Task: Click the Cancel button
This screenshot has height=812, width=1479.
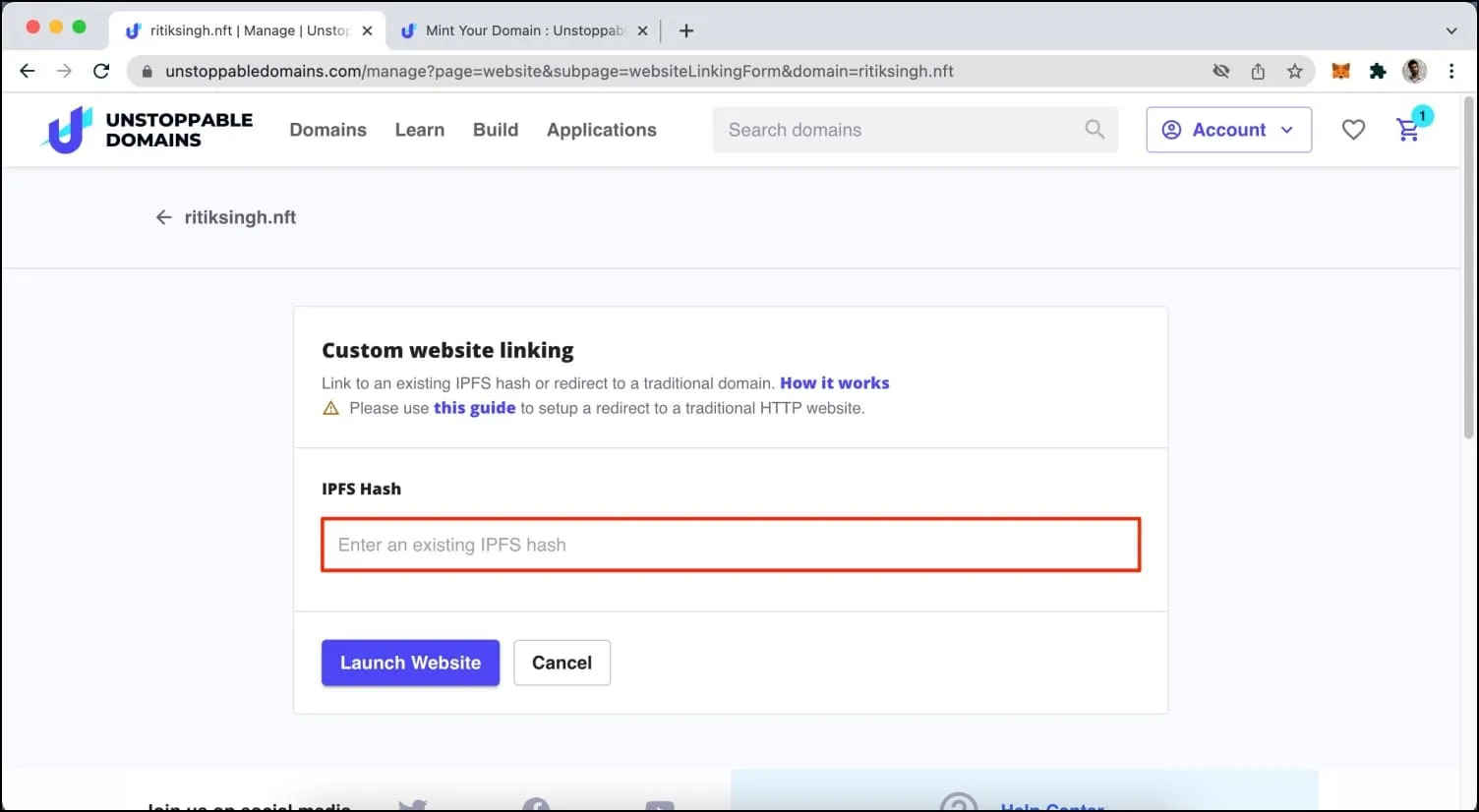Action: pyautogui.click(x=562, y=663)
